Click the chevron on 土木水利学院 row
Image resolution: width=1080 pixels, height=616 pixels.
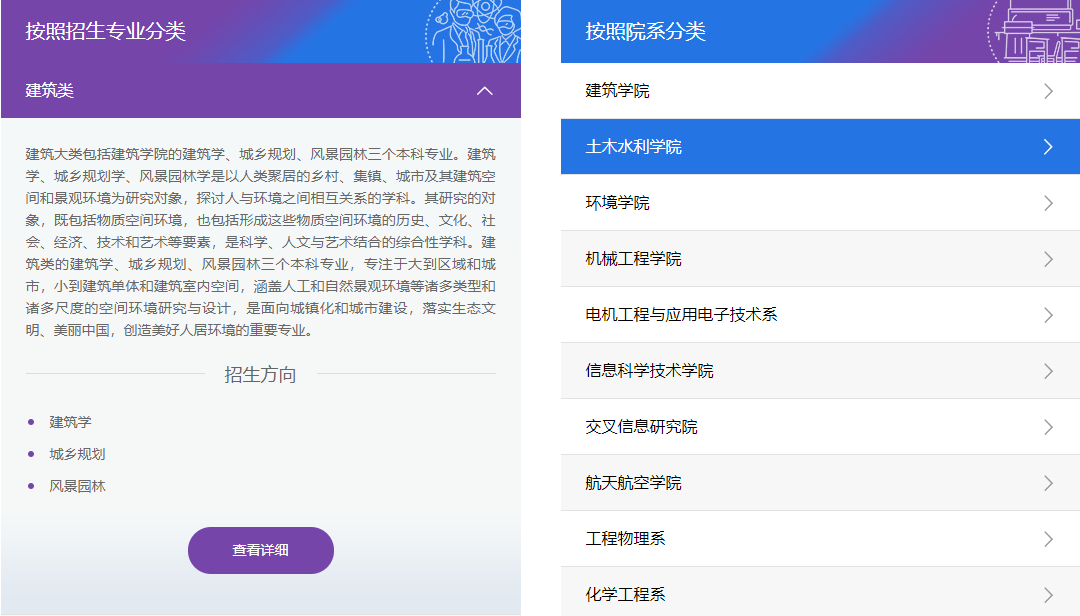point(1048,147)
